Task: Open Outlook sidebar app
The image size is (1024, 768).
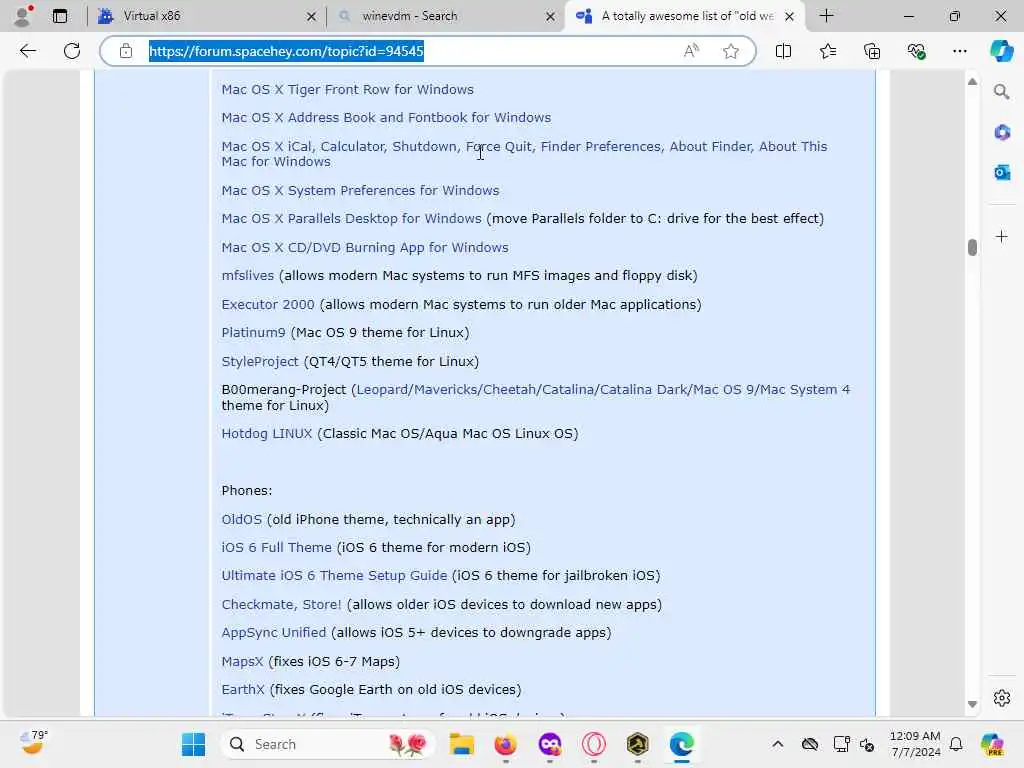Action: (x=1001, y=172)
